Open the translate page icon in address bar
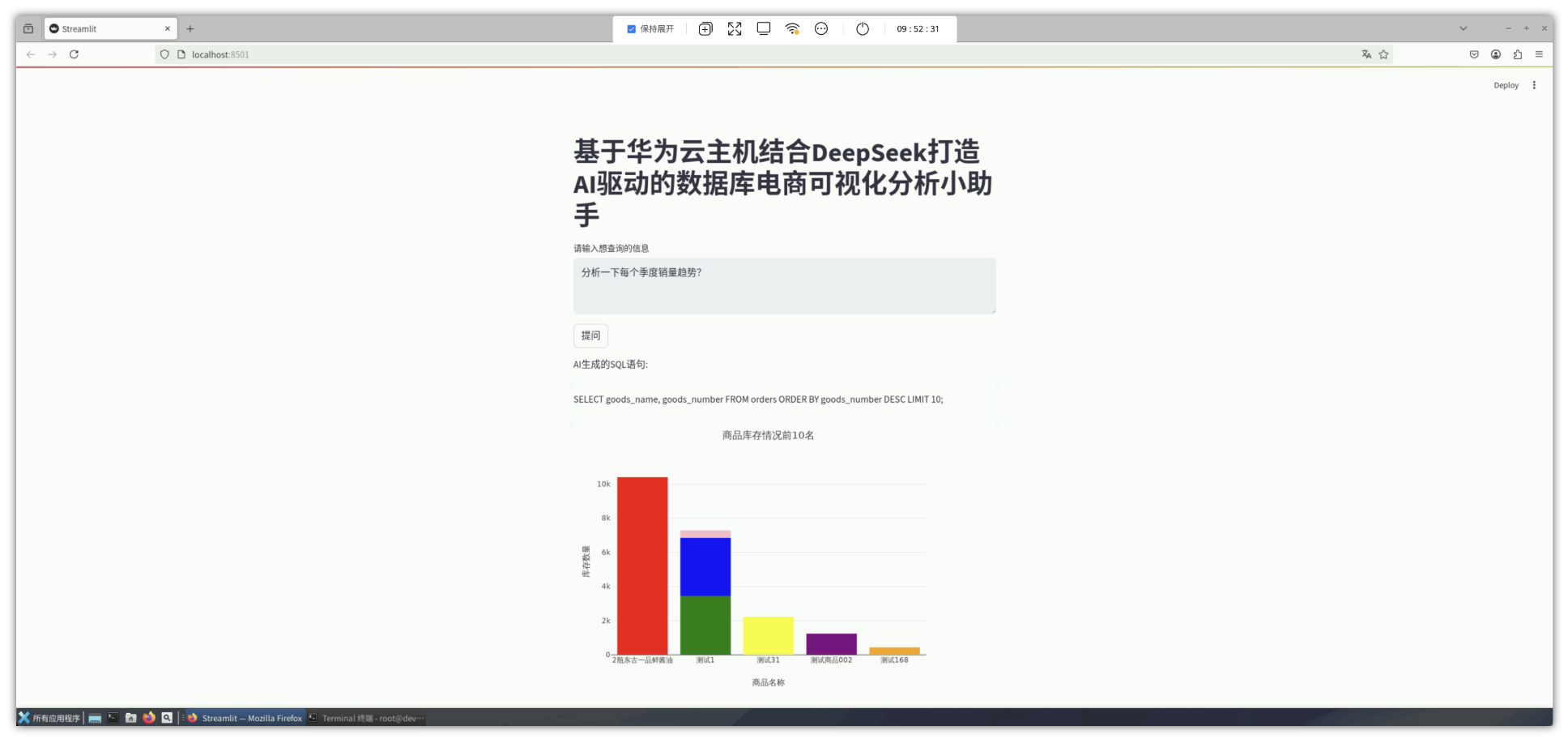Screen dimensions: 1568x739 [x=1366, y=54]
